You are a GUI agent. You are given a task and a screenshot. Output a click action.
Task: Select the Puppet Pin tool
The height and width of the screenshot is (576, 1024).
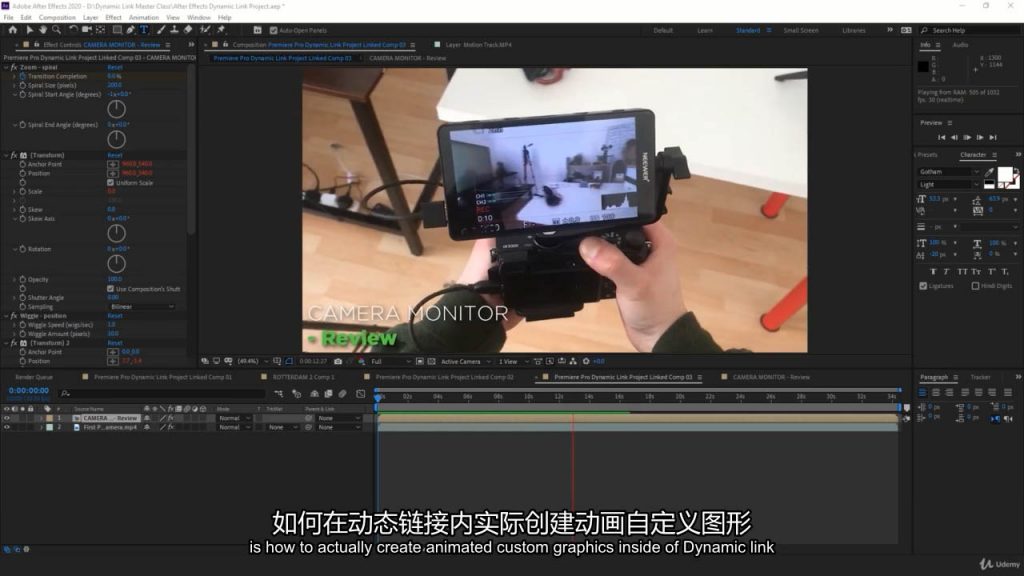click(x=221, y=30)
